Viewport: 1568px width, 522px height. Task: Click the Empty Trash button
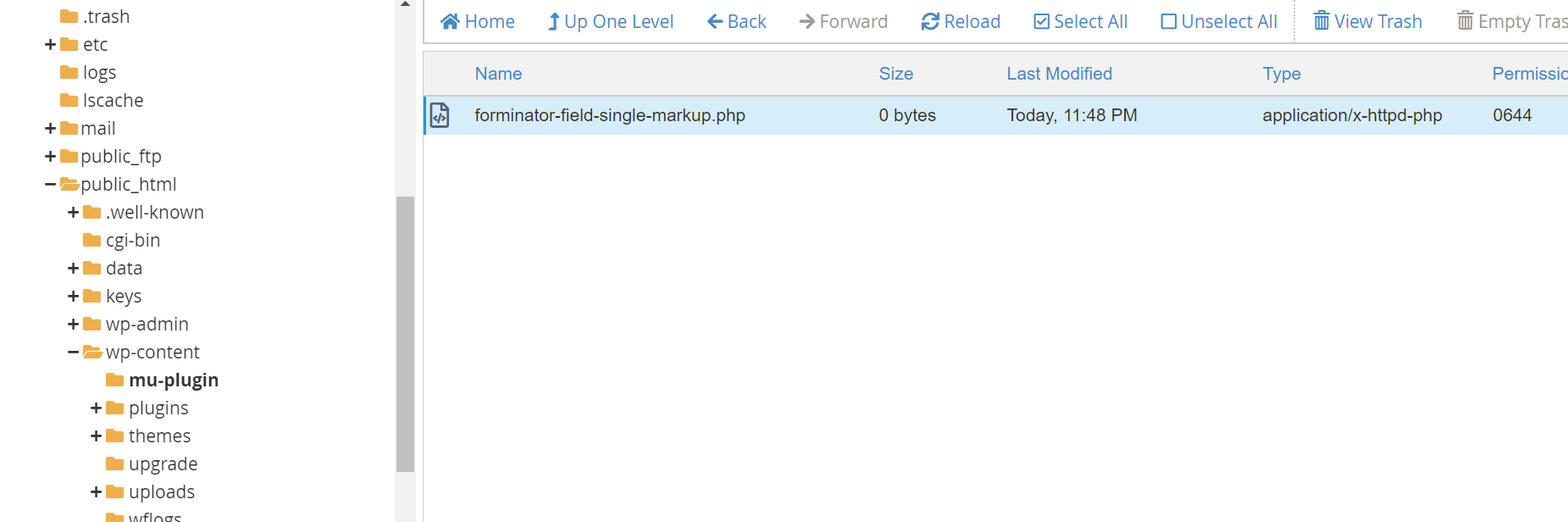tap(1512, 21)
